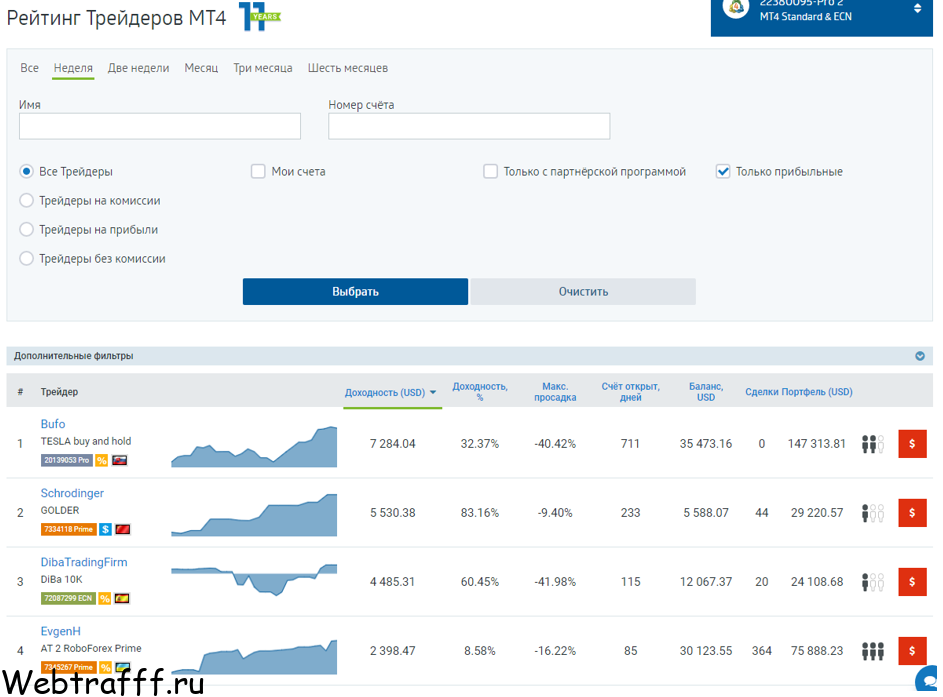The image size is (943, 697).
Task: Click the country flag icon under Bufo
Action: pos(120,461)
